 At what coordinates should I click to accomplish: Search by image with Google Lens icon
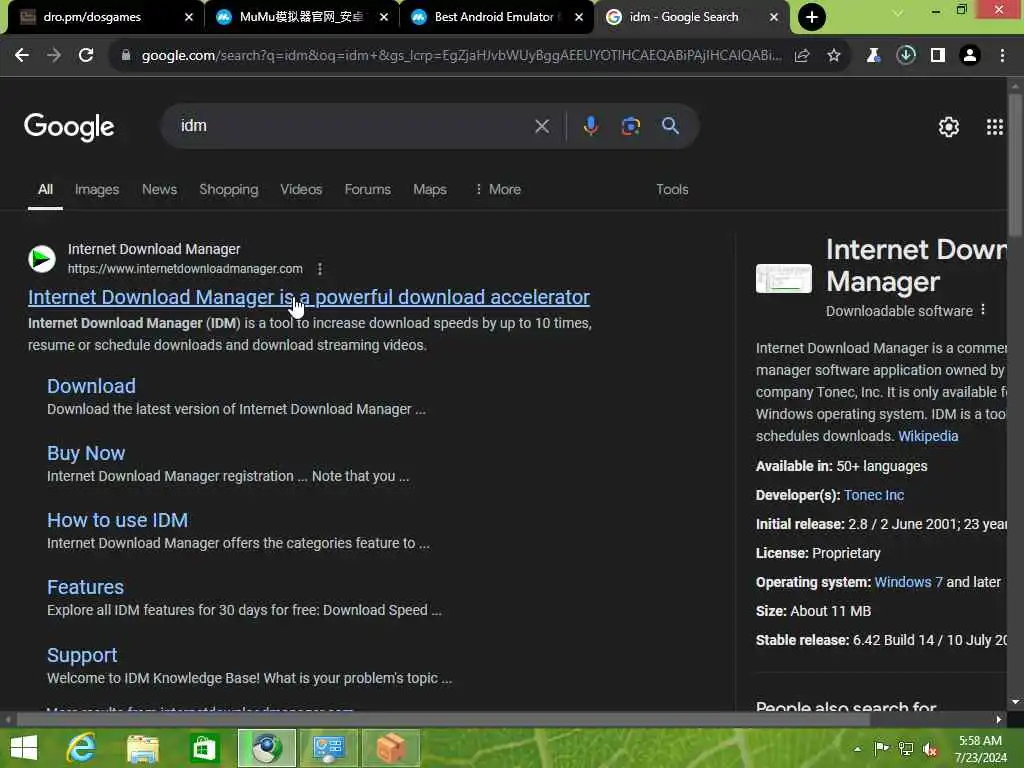[630, 126]
